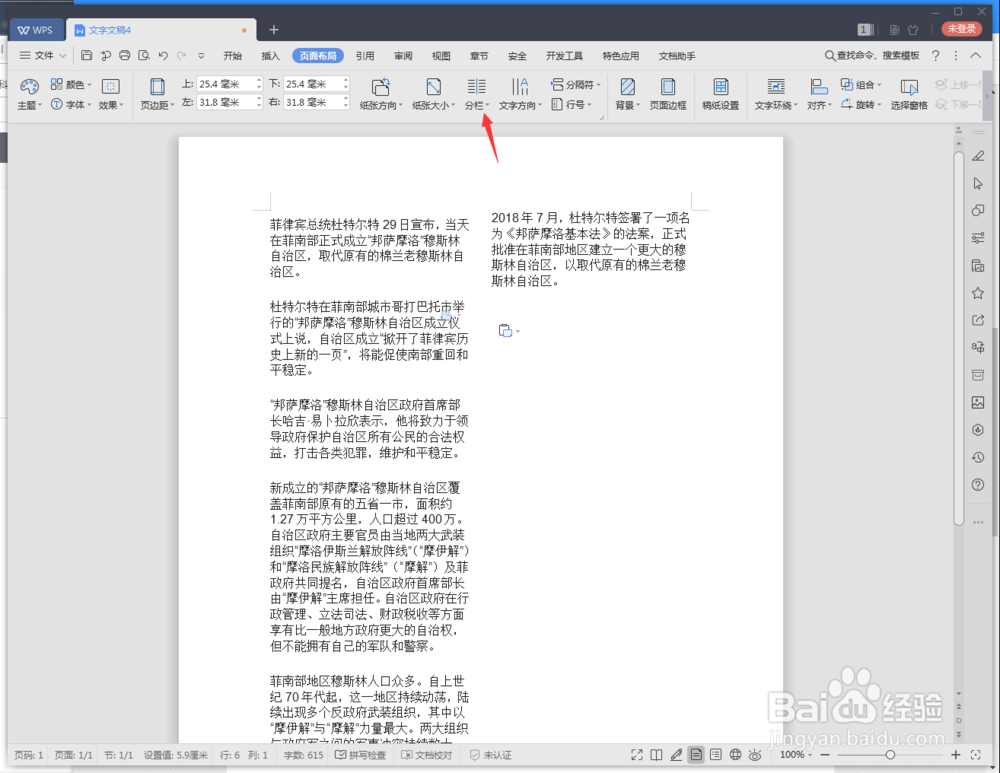Click the 未登录 login button
The height and width of the screenshot is (773, 1000).
point(961,29)
